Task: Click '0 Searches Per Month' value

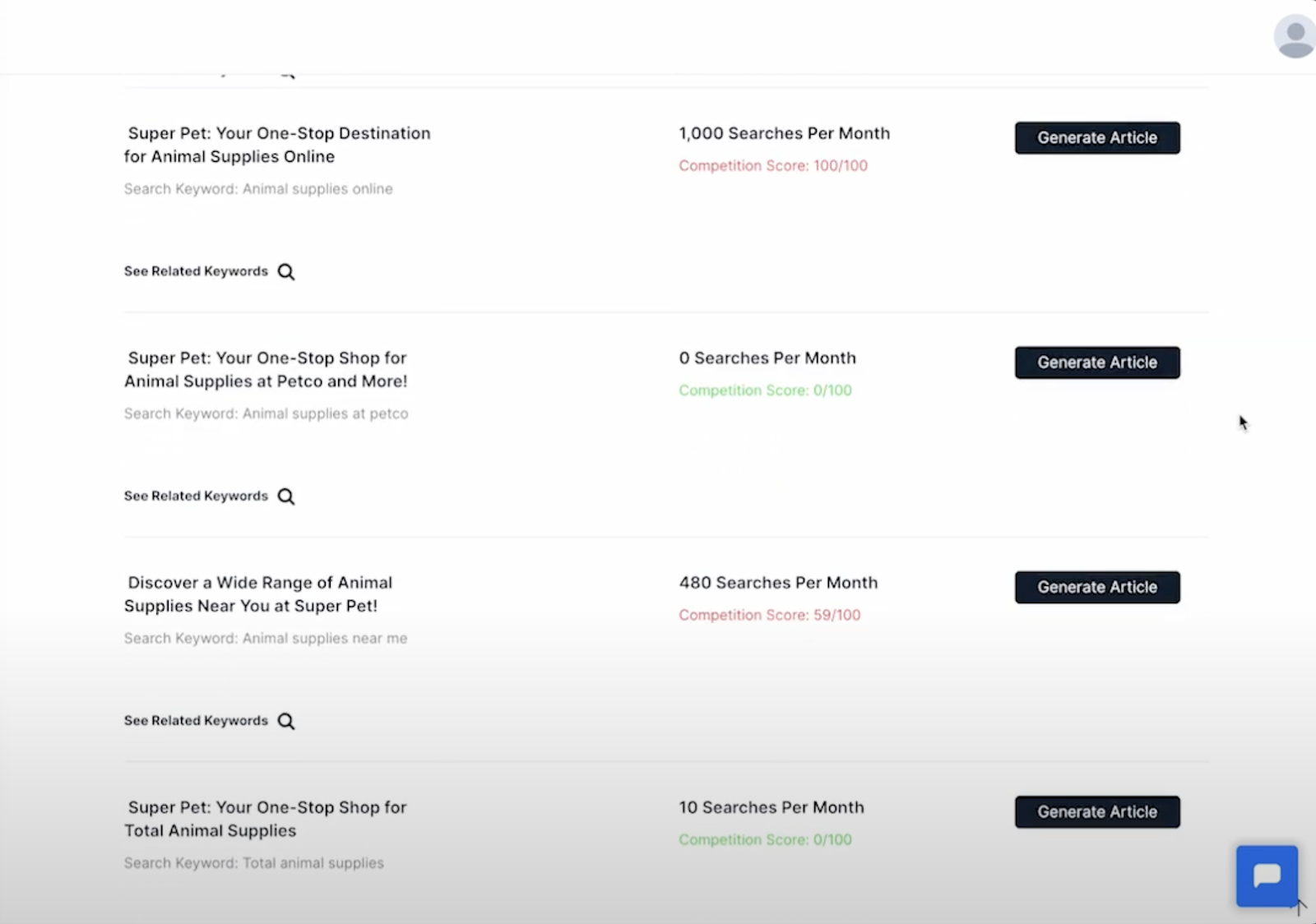Action: 767,358
